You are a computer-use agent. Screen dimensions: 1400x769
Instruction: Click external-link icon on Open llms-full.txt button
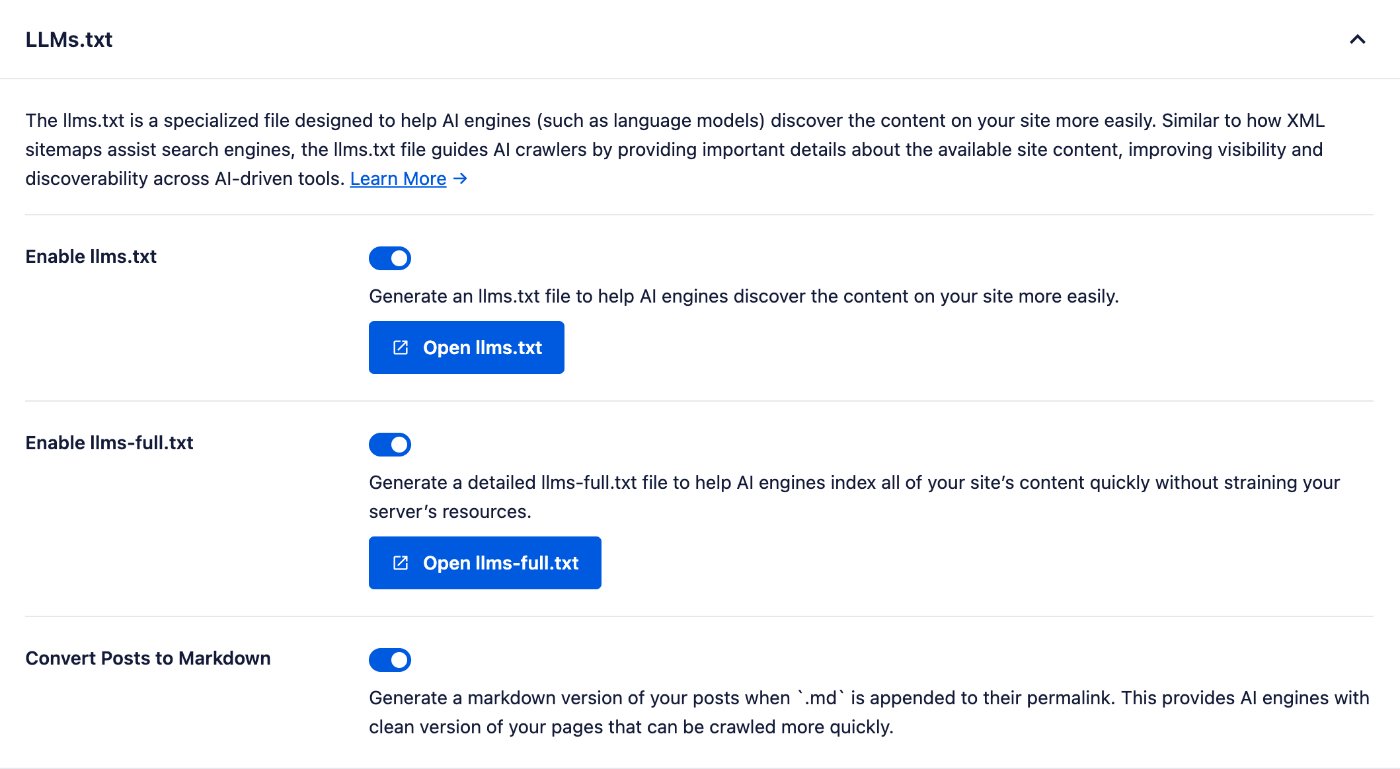401,563
